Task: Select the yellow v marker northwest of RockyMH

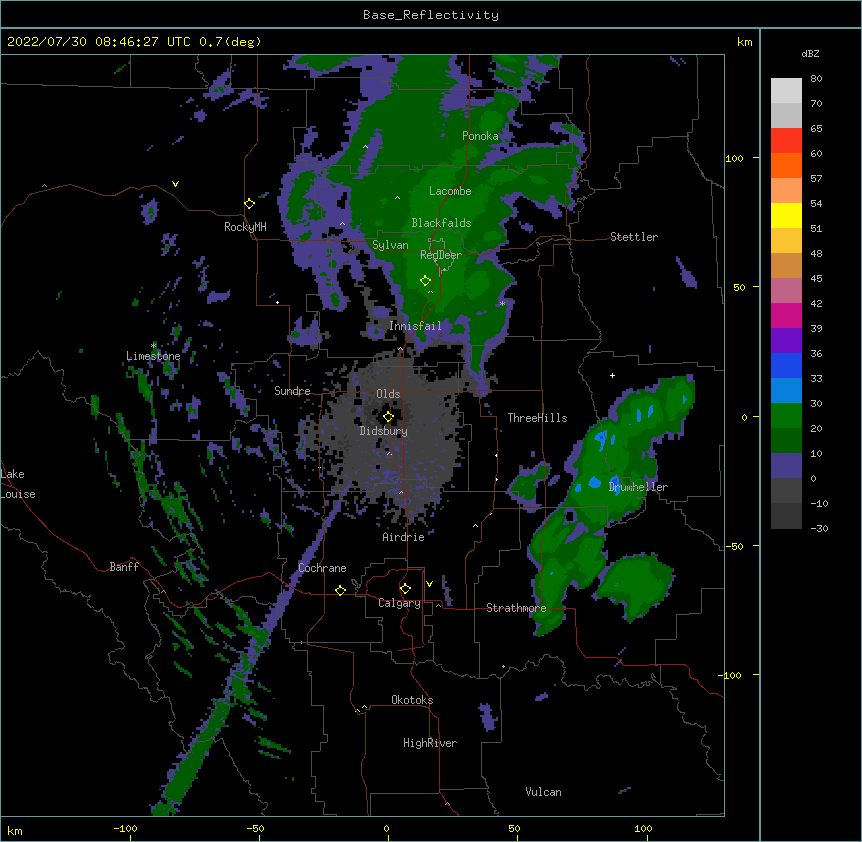Action: point(175,184)
